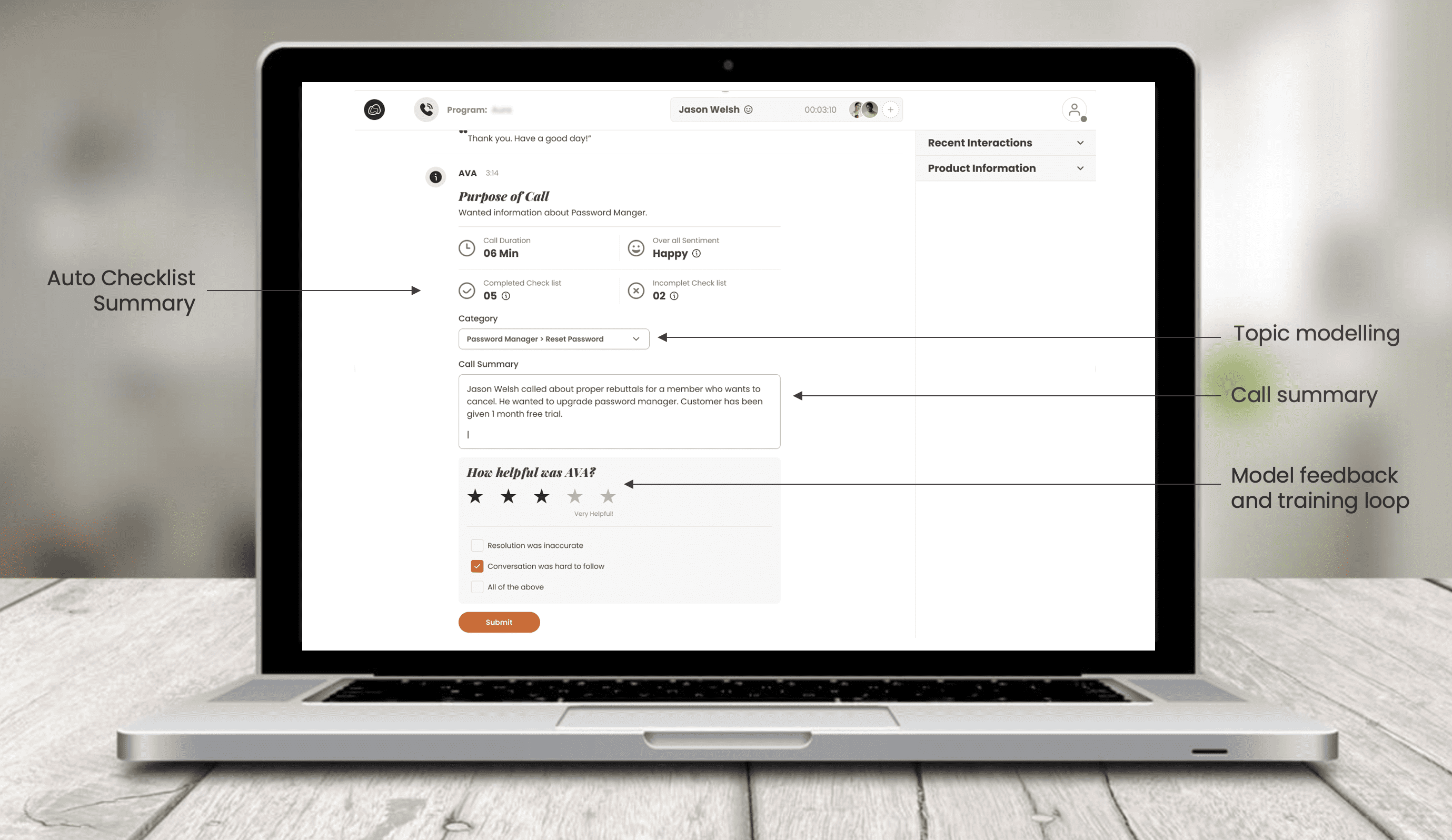This screenshot has width=1452, height=840.
Task: Expand the Product Information dropdown
Action: click(1080, 168)
